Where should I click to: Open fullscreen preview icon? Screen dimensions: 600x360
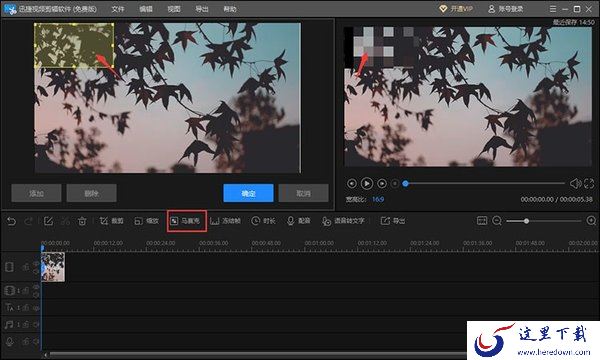tap(589, 184)
